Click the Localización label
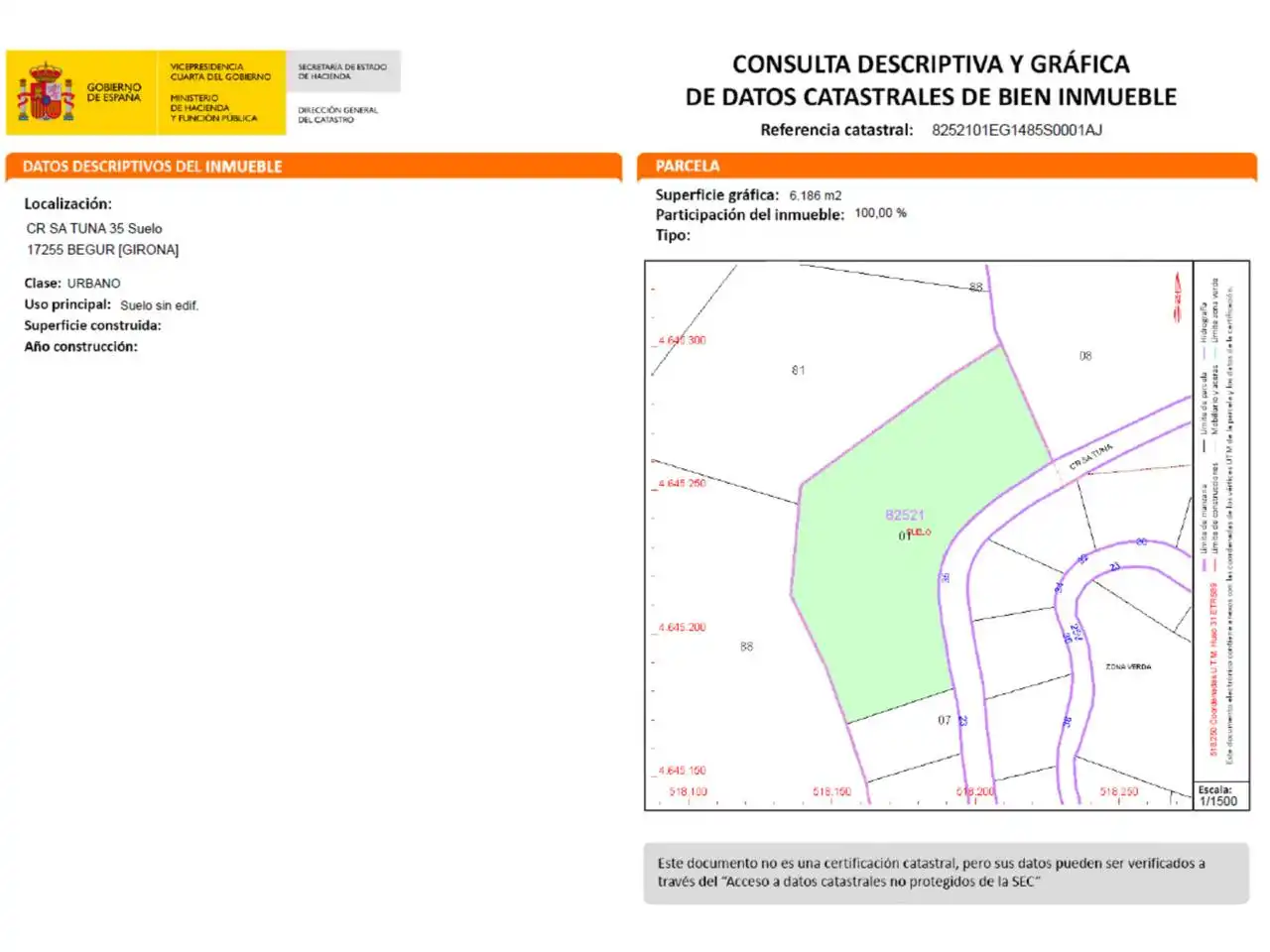Image resolution: width=1270 pixels, height=952 pixels. (67, 204)
